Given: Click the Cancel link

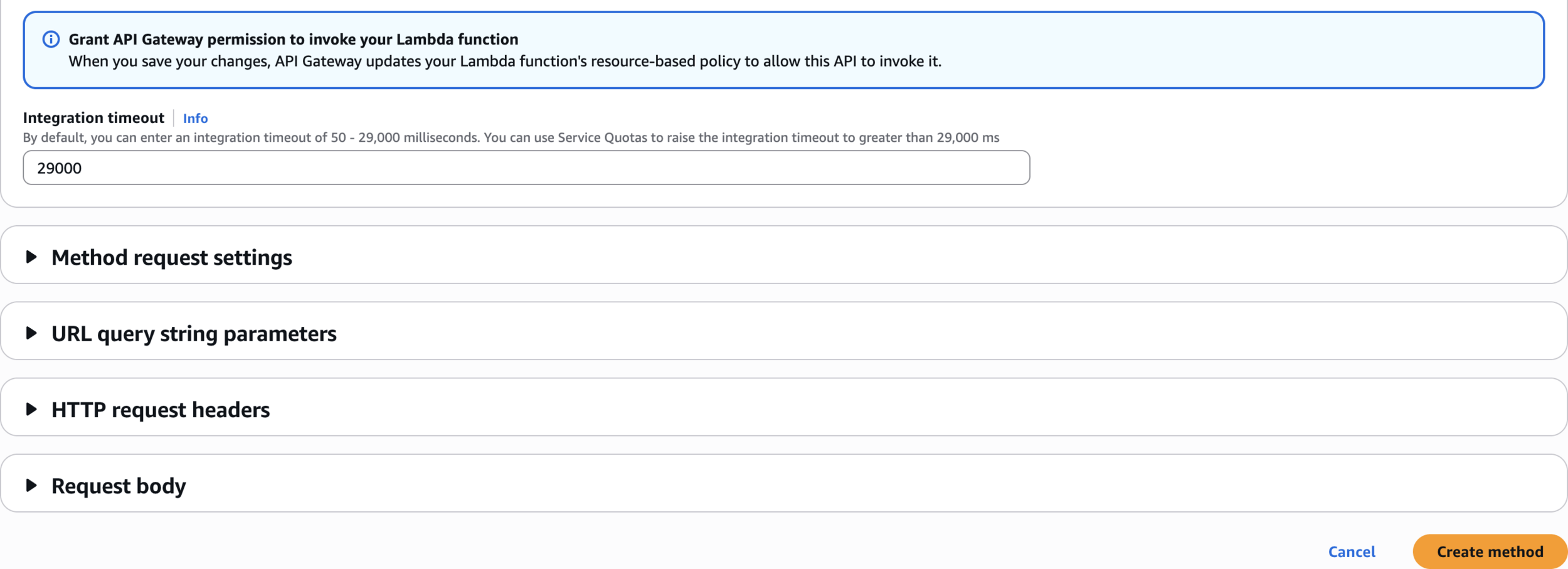Looking at the screenshot, I should (1352, 552).
